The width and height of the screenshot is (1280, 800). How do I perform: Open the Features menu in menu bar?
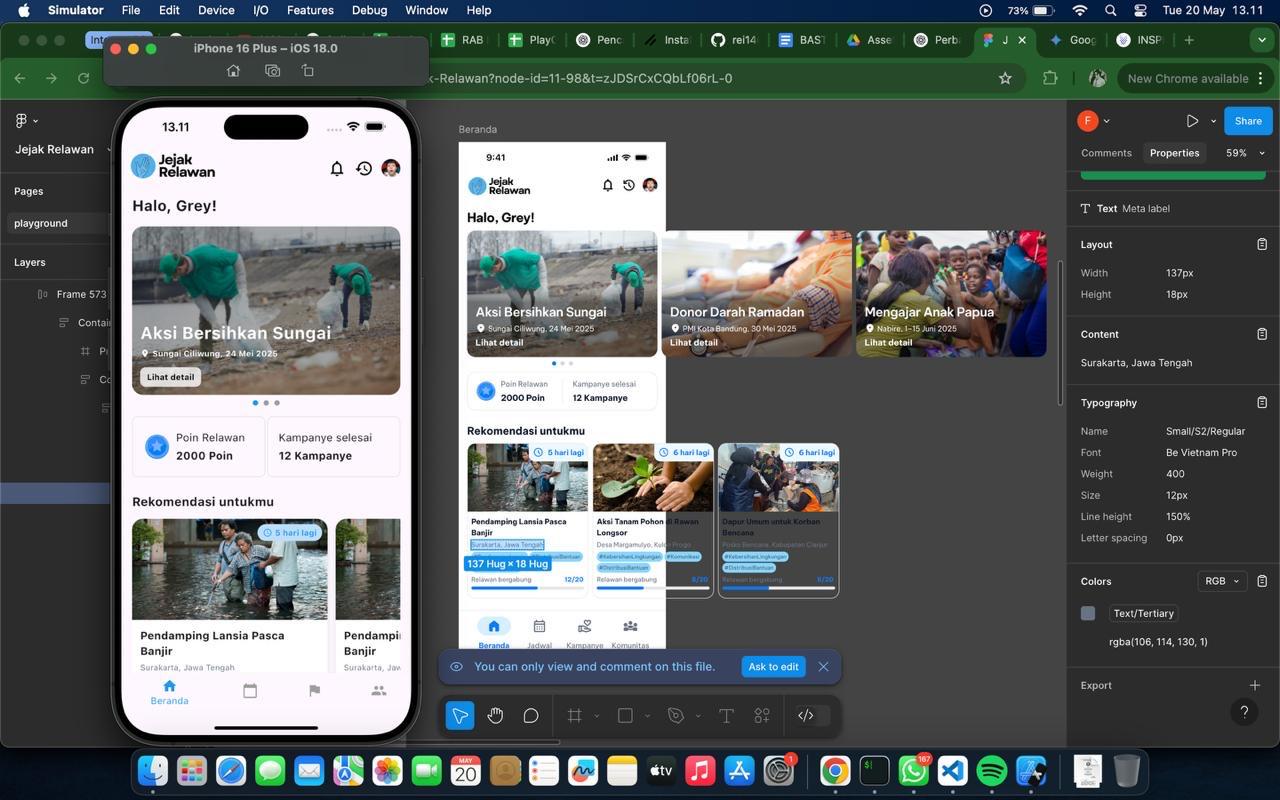point(310,10)
